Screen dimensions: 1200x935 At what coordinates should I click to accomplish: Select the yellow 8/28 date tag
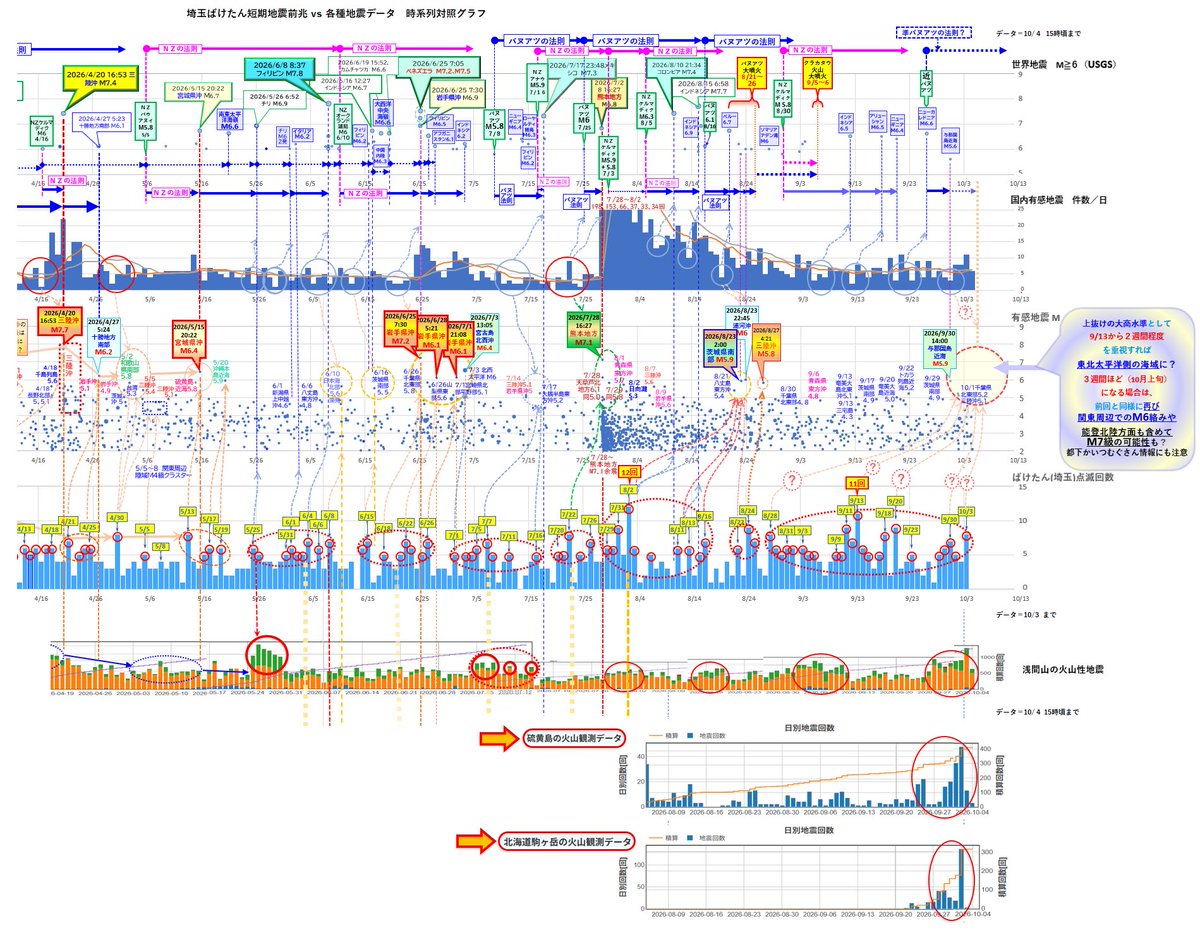point(770,515)
